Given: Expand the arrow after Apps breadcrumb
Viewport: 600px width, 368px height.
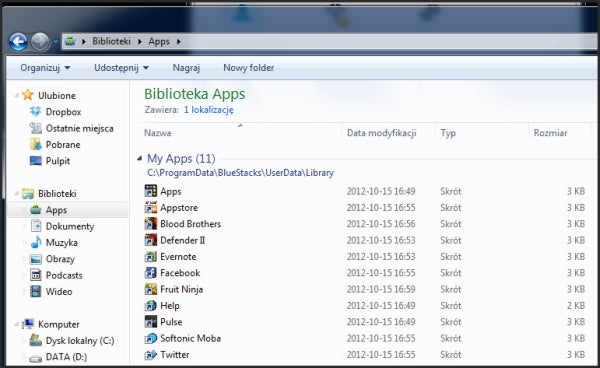Looking at the screenshot, I should pyautogui.click(x=178, y=41).
